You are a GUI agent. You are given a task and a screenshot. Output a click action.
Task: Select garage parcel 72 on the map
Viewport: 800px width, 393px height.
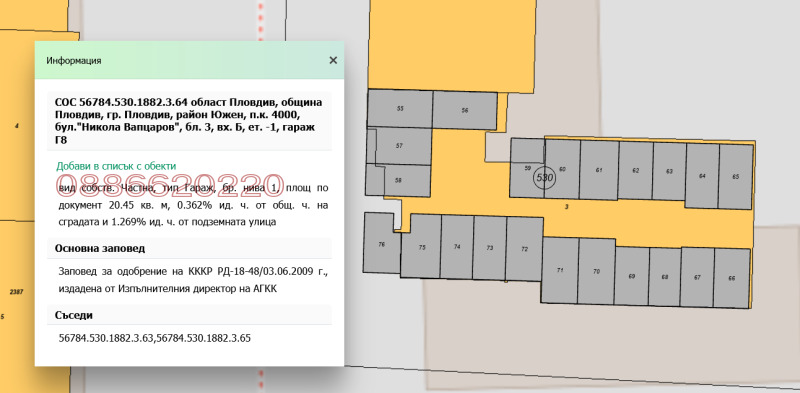[524, 249]
